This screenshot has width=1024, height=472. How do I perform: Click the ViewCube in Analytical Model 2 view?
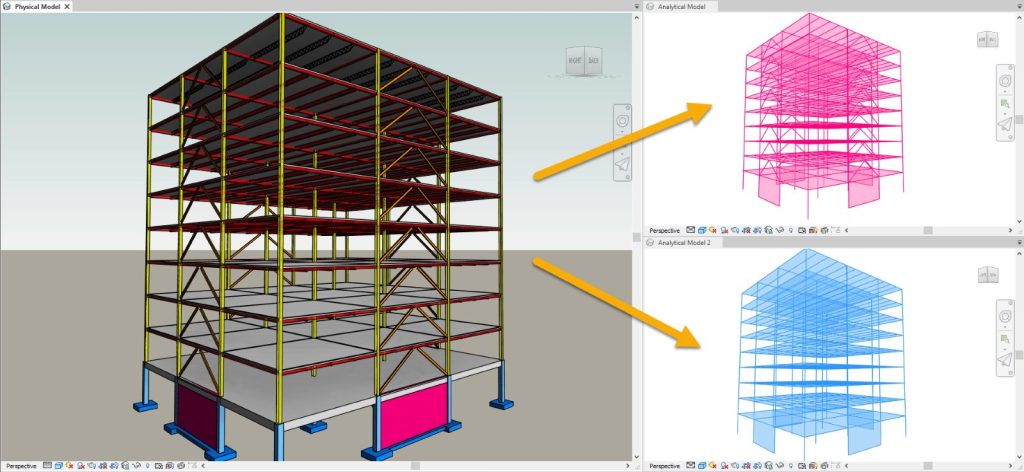987,275
